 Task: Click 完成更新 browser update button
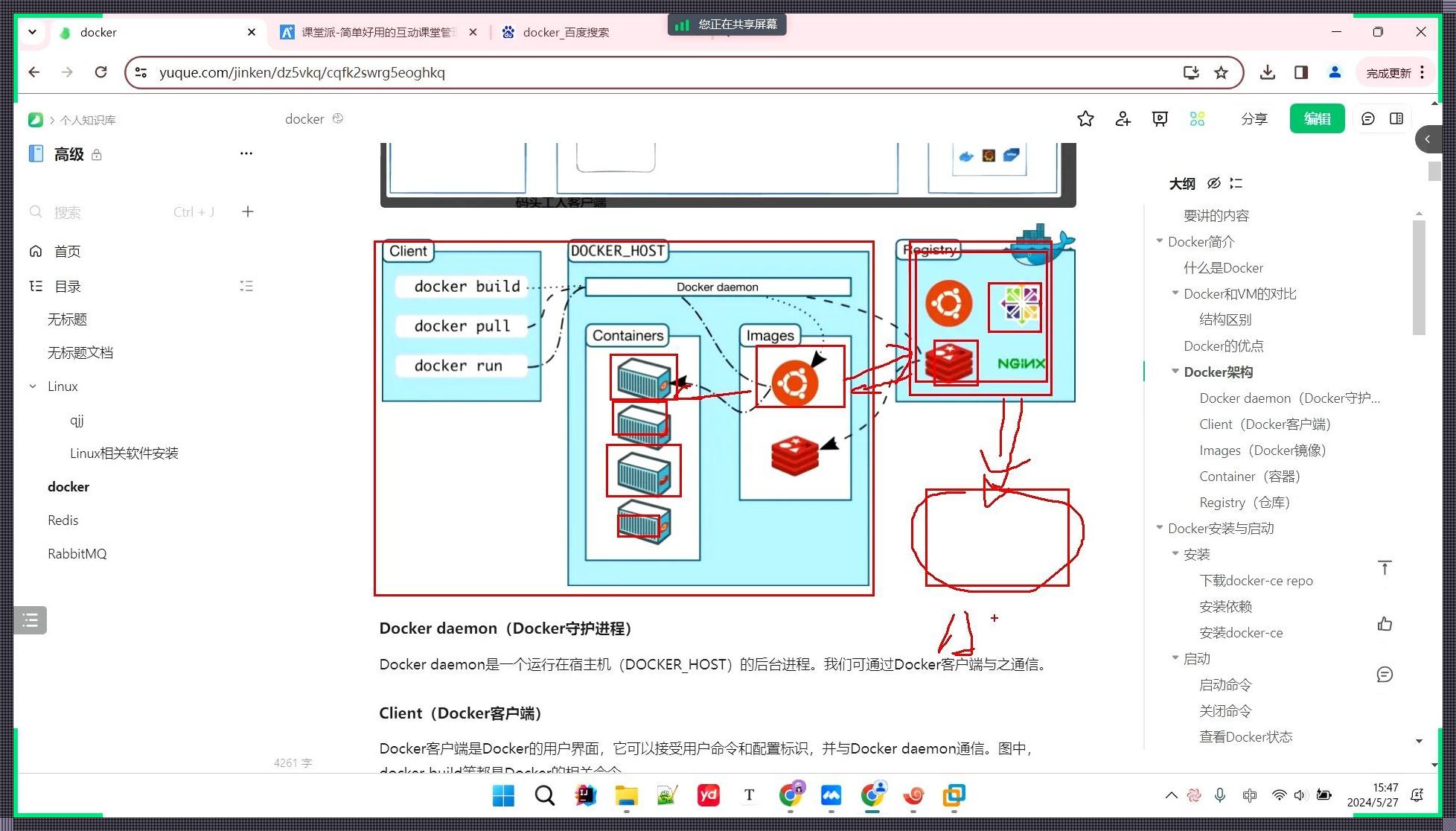pos(1389,73)
